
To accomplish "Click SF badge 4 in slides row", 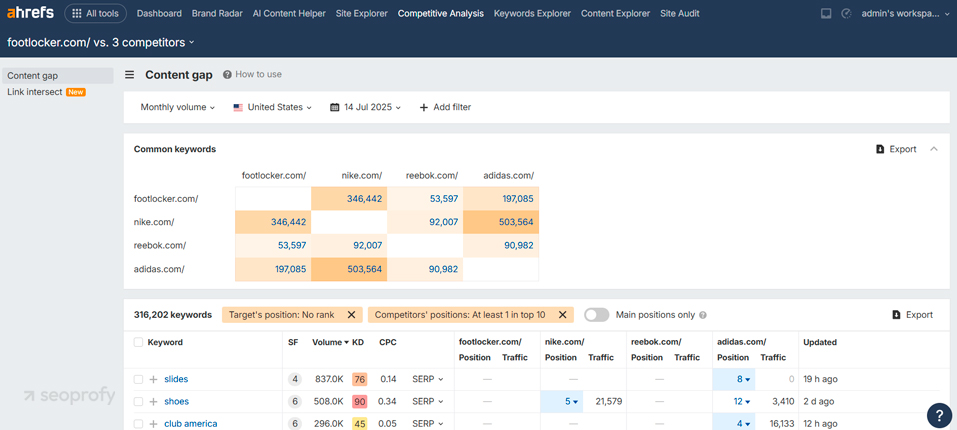I will [x=295, y=379].
